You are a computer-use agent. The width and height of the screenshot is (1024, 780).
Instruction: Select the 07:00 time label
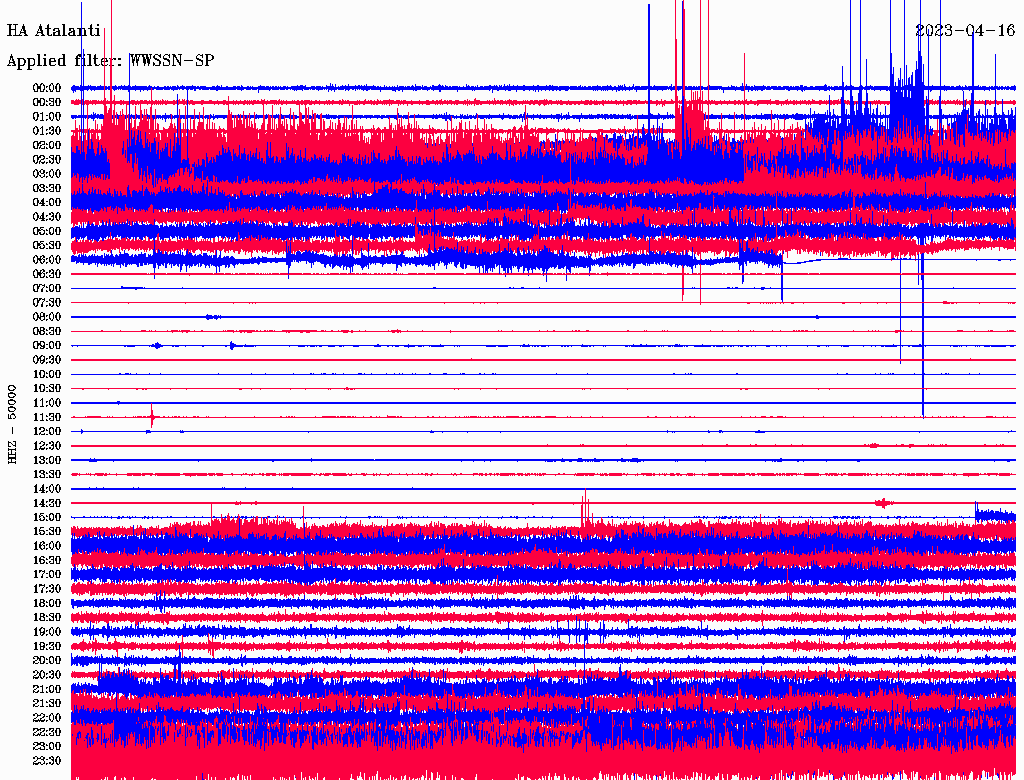[47, 288]
